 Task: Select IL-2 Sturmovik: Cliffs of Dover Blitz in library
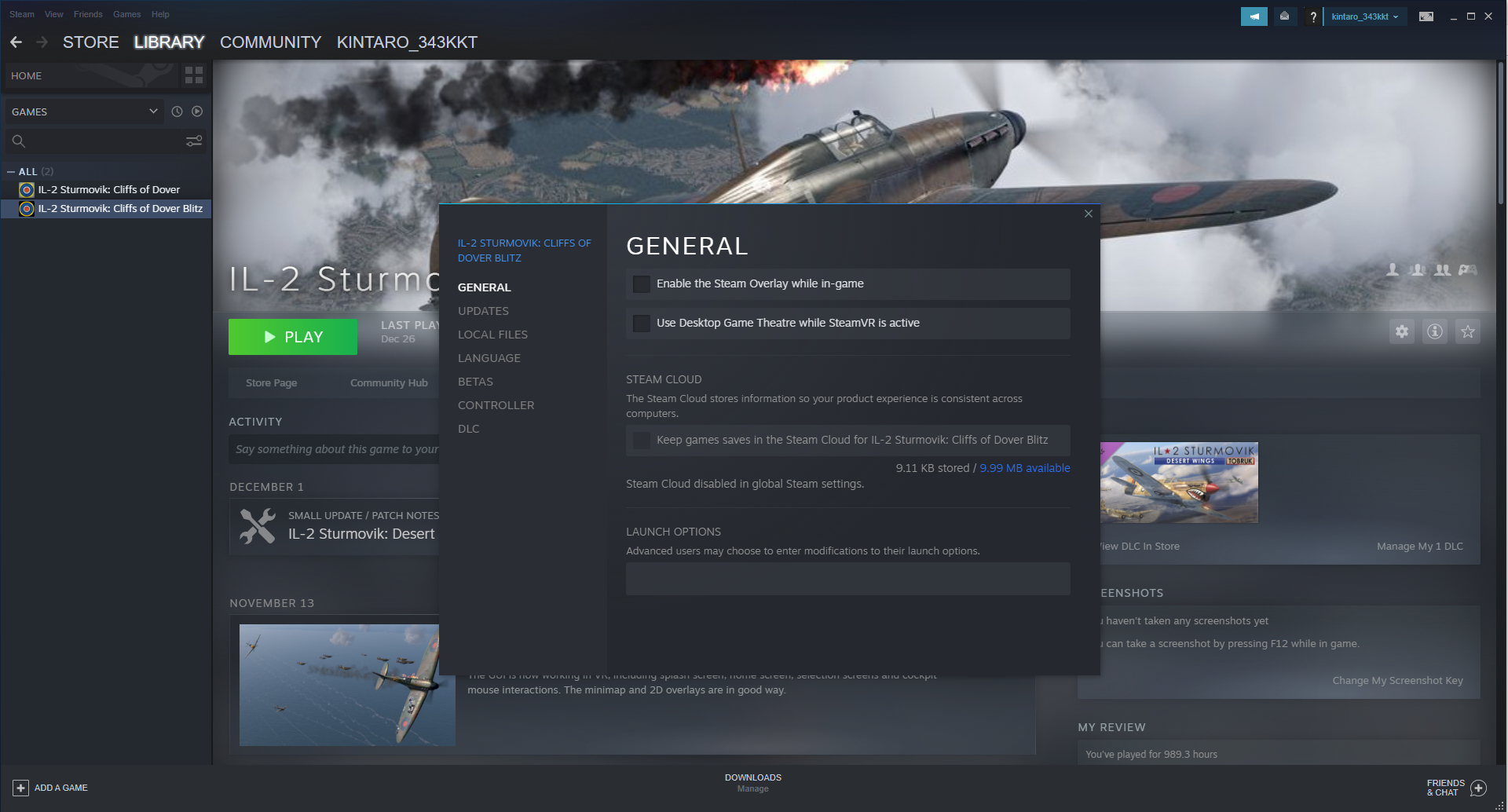click(x=106, y=209)
